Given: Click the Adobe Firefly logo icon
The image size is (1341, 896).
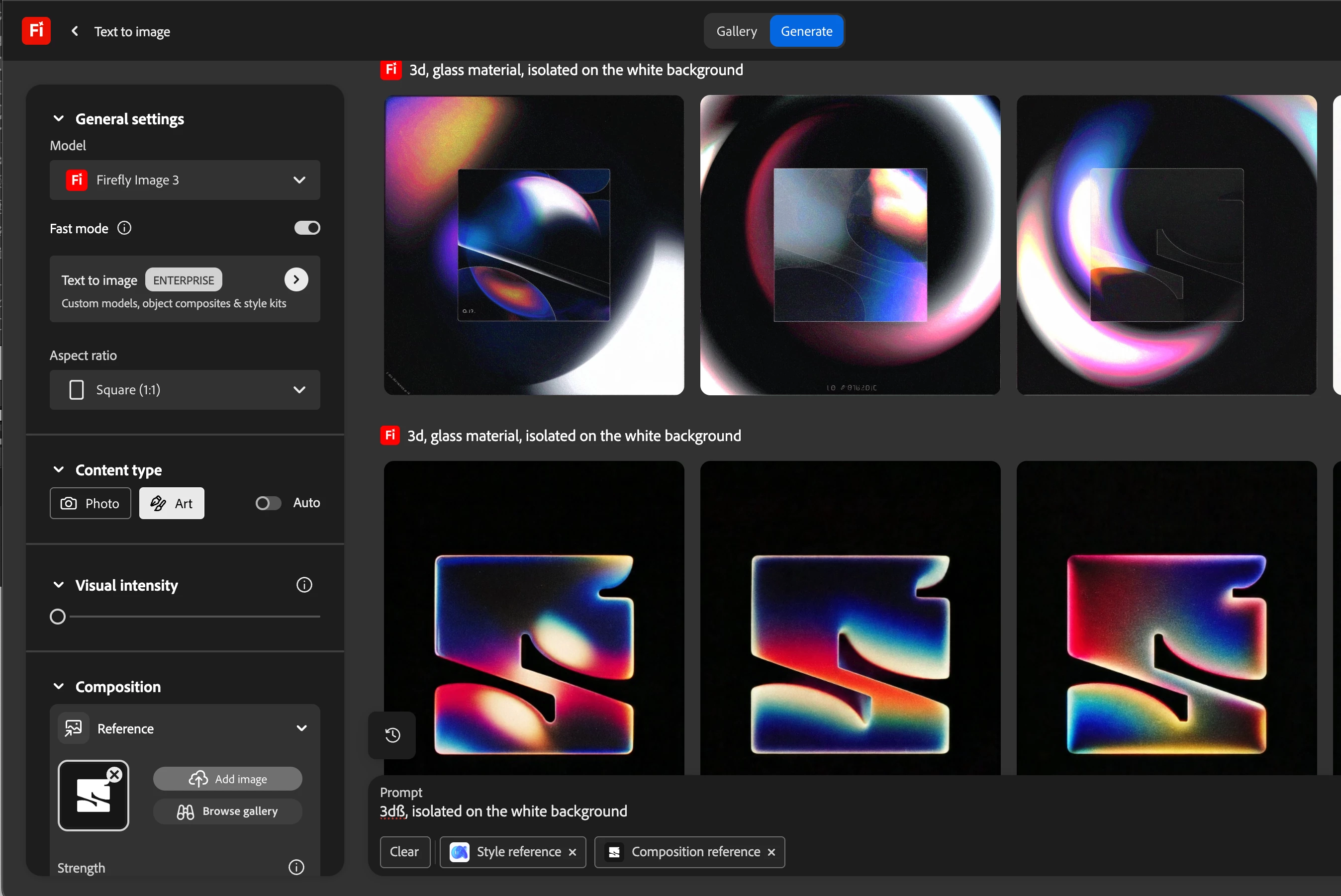Looking at the screenshot, I should pyautogui.click(x=36, y=31).
